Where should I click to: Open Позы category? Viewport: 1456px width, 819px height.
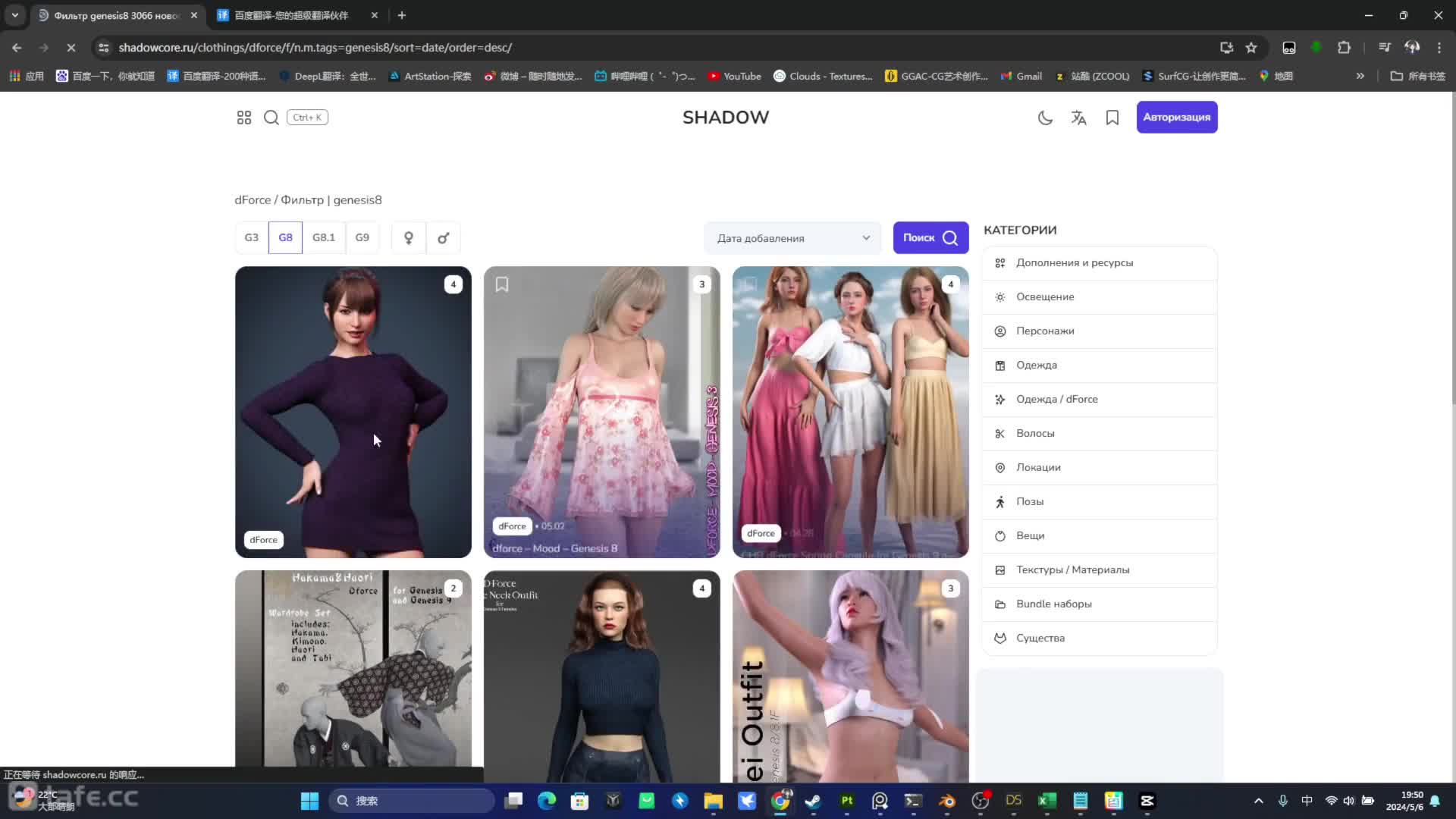pos(1100,502)
